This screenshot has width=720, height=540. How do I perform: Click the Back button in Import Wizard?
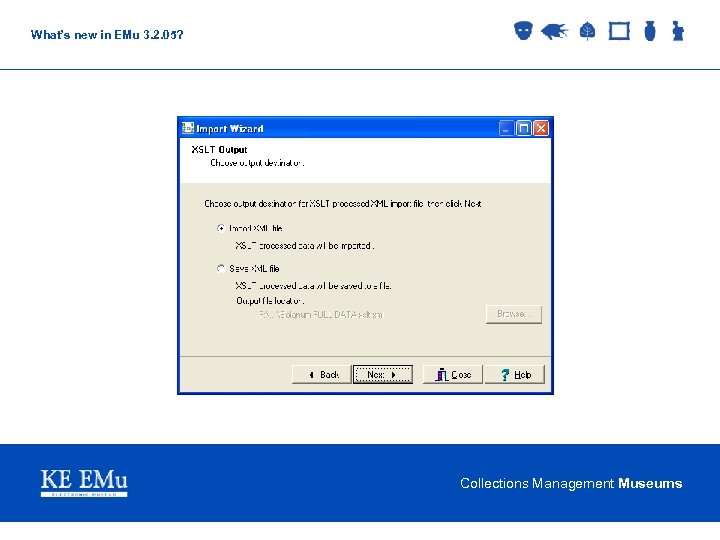pyautogui.click(x=321, y=375)
